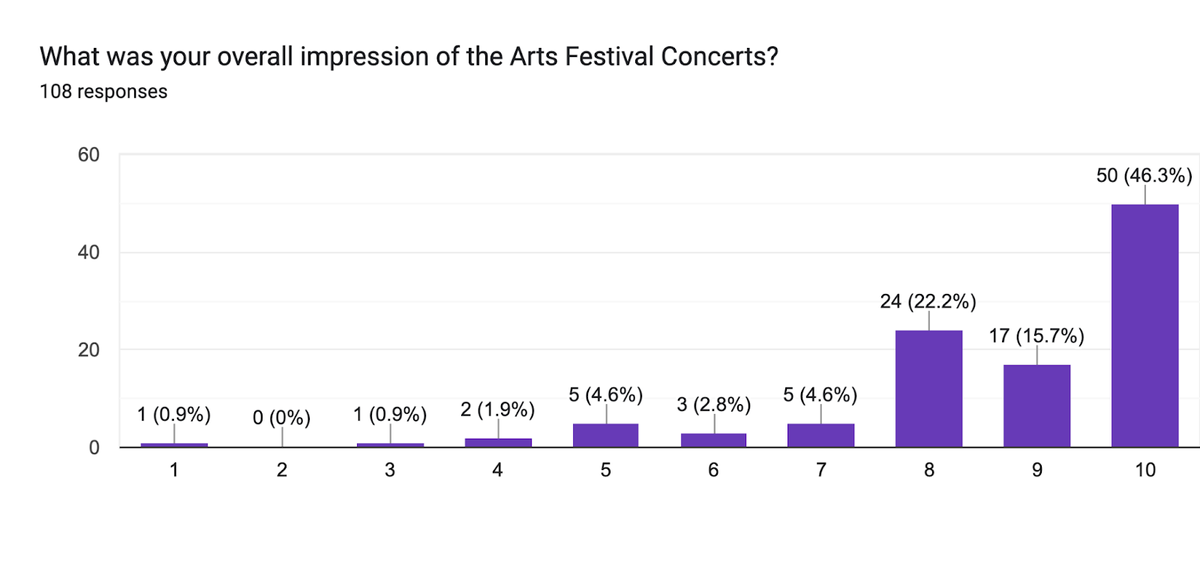Viewport: 1200px width, 569px height.
Task: Click the bar for rating 6
Action: click(712, 440)
